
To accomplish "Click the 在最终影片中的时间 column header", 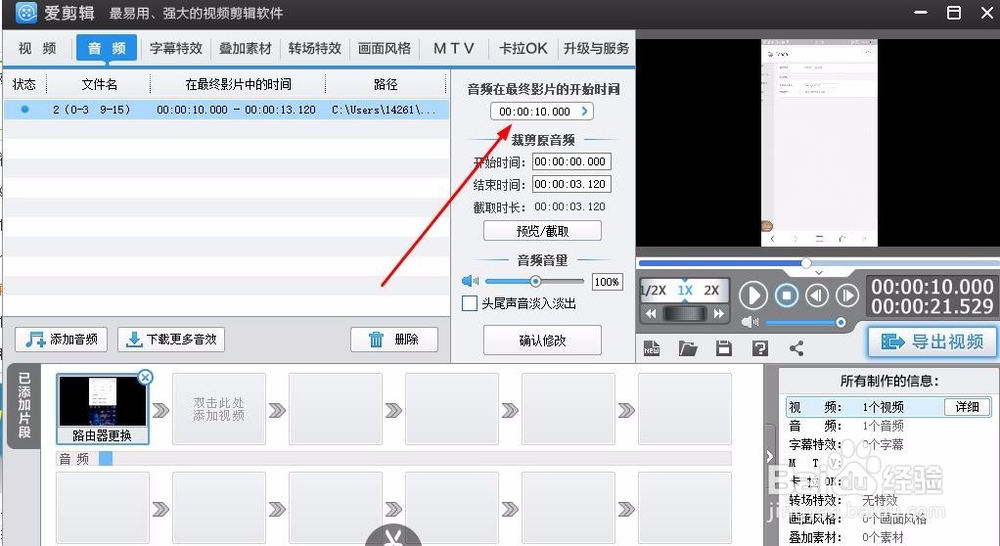I will [x=238, y=84].
